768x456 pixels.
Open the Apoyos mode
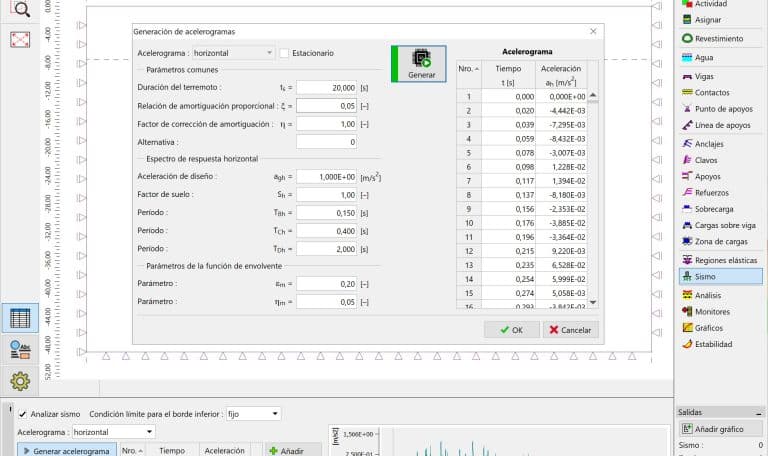coord(721,176)
